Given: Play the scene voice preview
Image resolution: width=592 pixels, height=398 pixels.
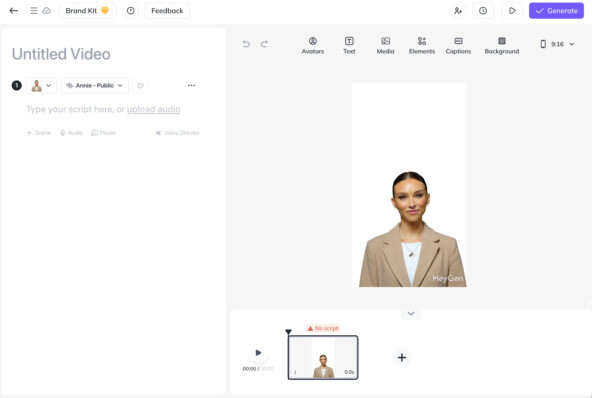Looking at the screenshot, I should click(x=141, y=86).
